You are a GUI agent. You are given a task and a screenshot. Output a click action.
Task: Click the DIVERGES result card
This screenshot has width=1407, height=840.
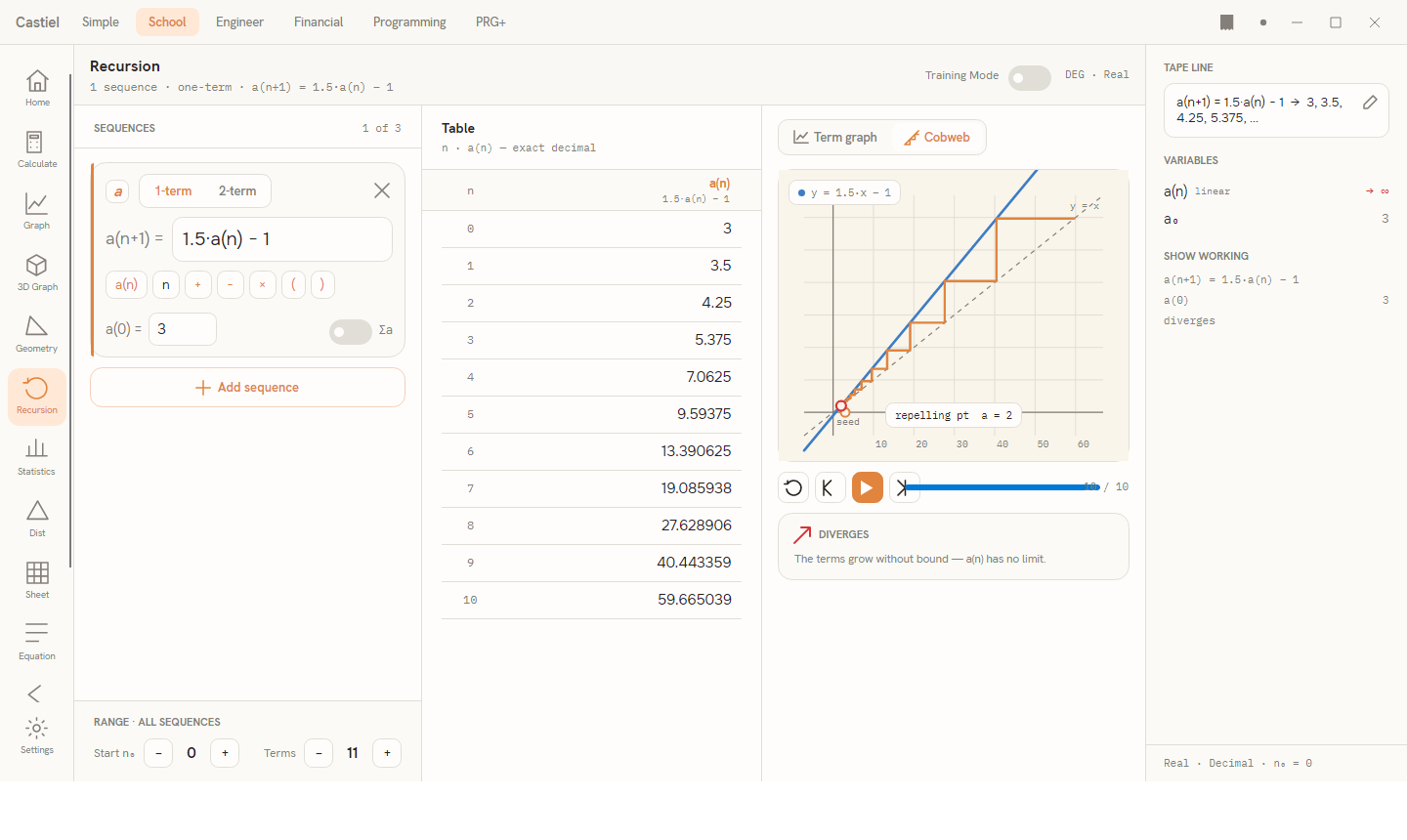point(954,547)
